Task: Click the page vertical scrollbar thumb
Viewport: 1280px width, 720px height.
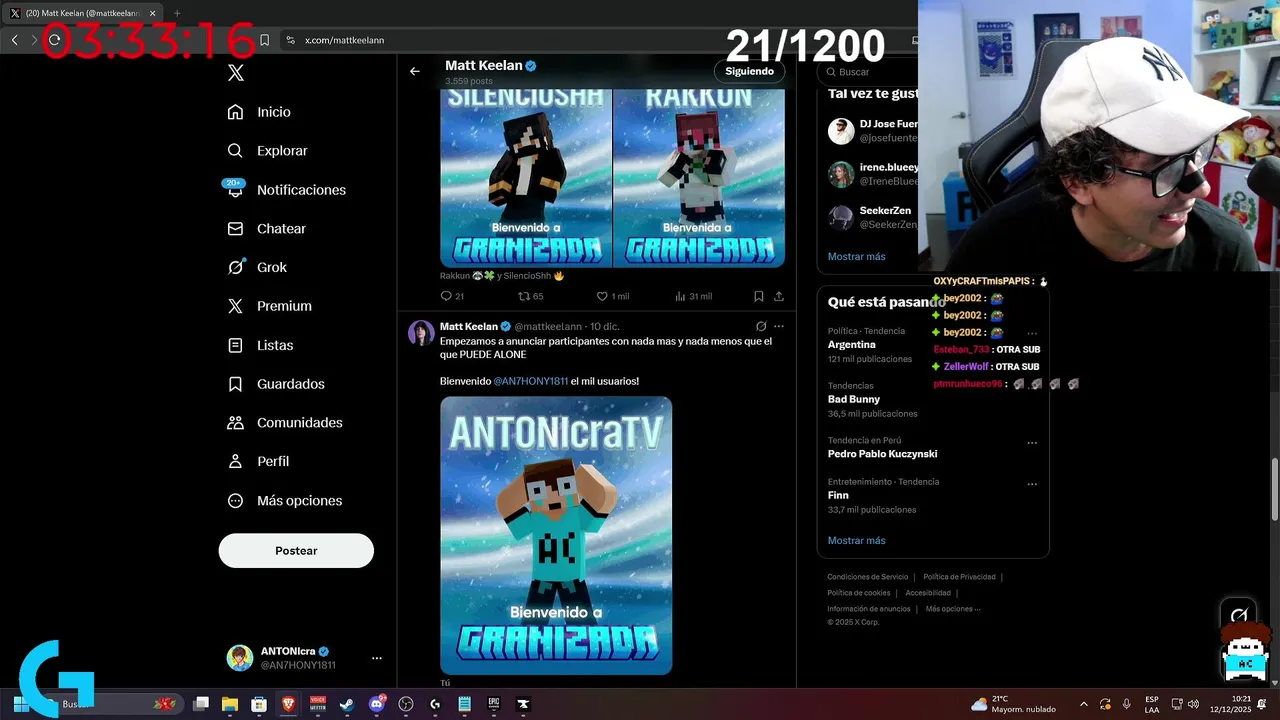Action: pos(1274,490)
